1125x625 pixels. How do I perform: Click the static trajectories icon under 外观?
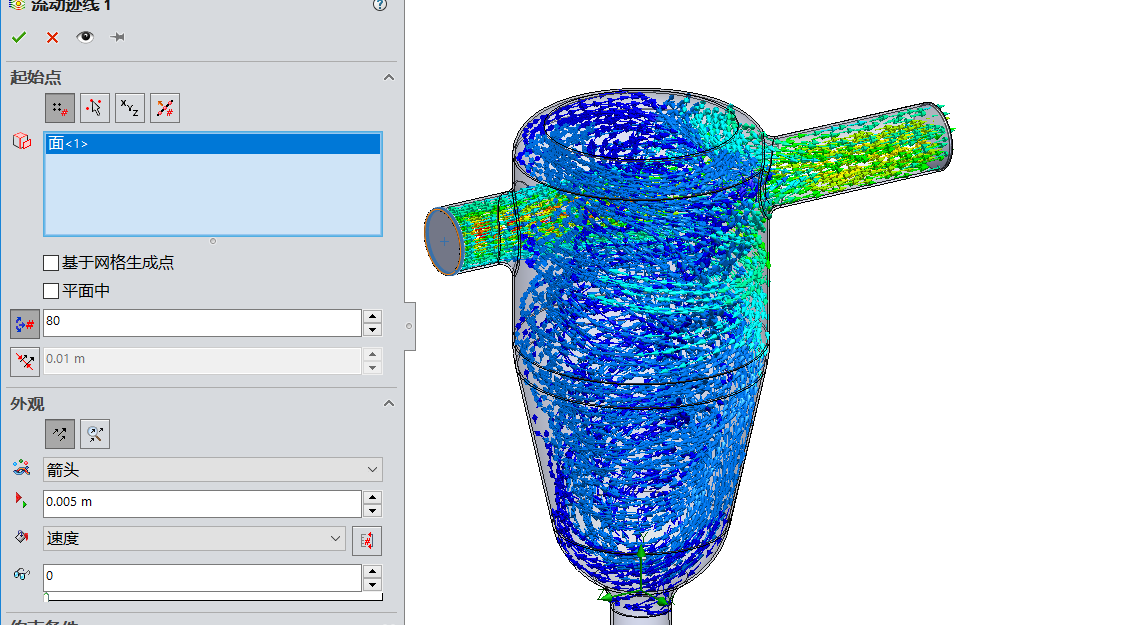(x=59, y=433)
